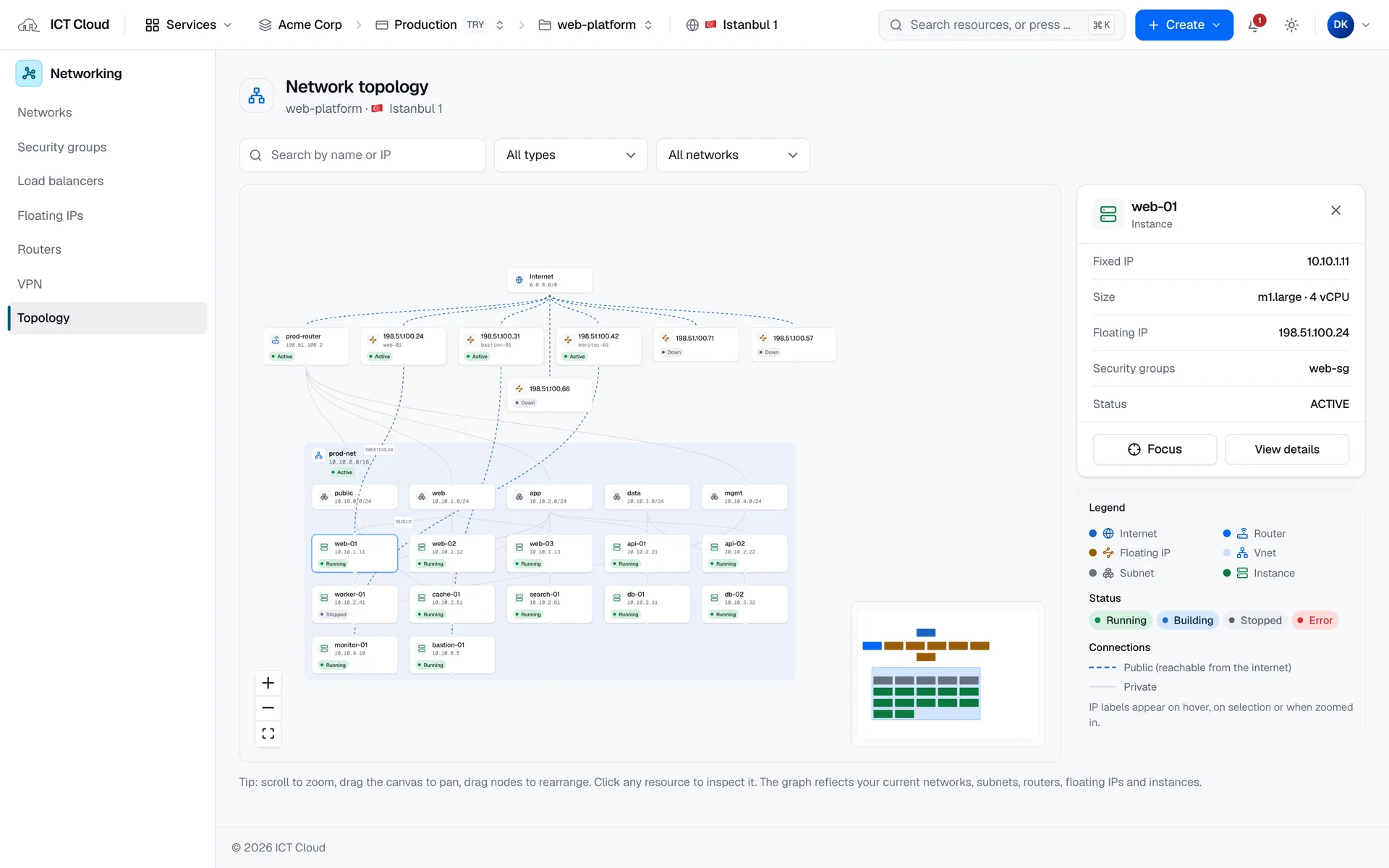Viewport: 1389px width, 868px height.
Task: Click the topology minimap thumbnail
Action: click(948, 674)
